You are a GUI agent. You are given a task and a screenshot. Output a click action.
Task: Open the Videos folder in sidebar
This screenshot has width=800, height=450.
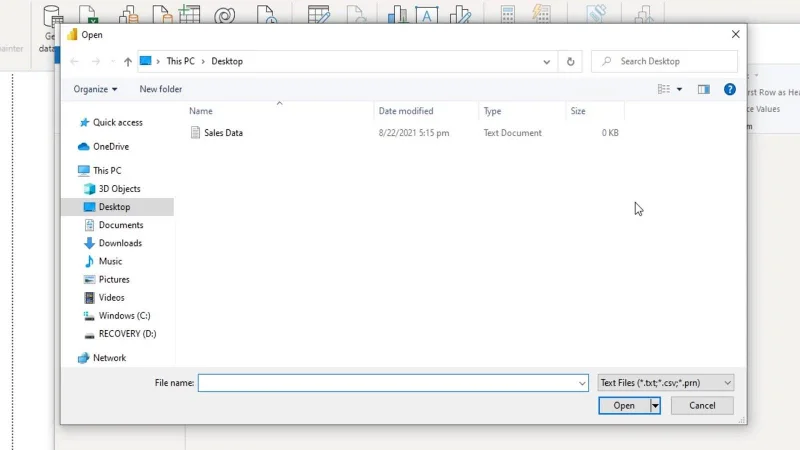pos(111,297)
